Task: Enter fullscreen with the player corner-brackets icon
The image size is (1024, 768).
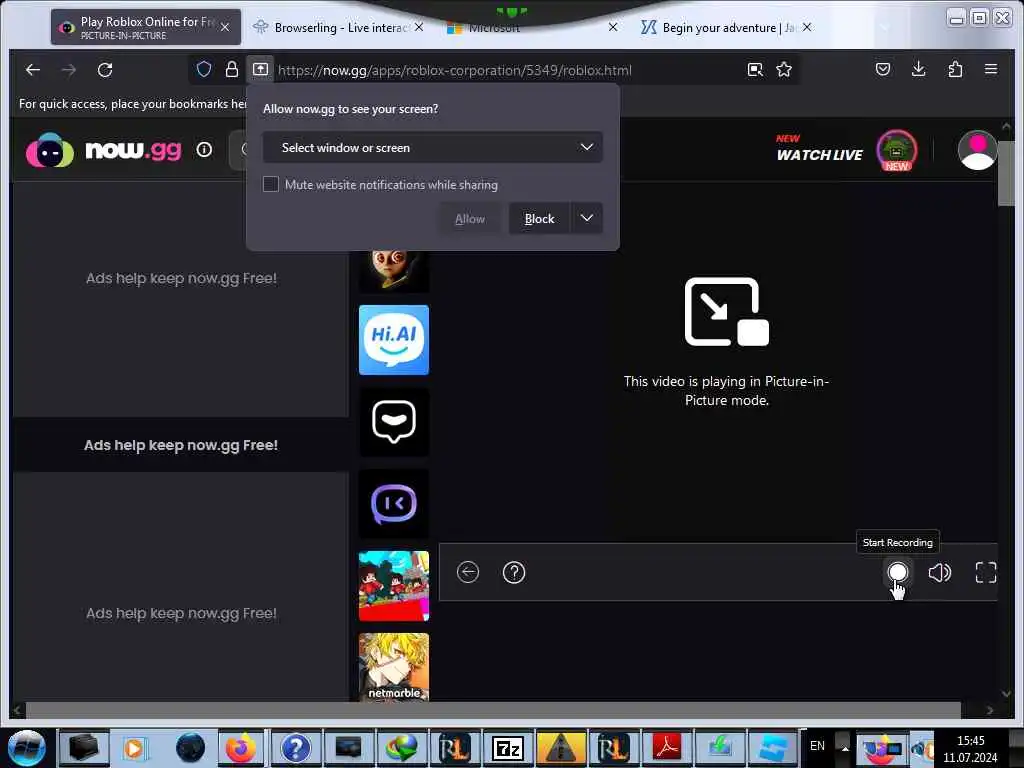Action: 985,573
